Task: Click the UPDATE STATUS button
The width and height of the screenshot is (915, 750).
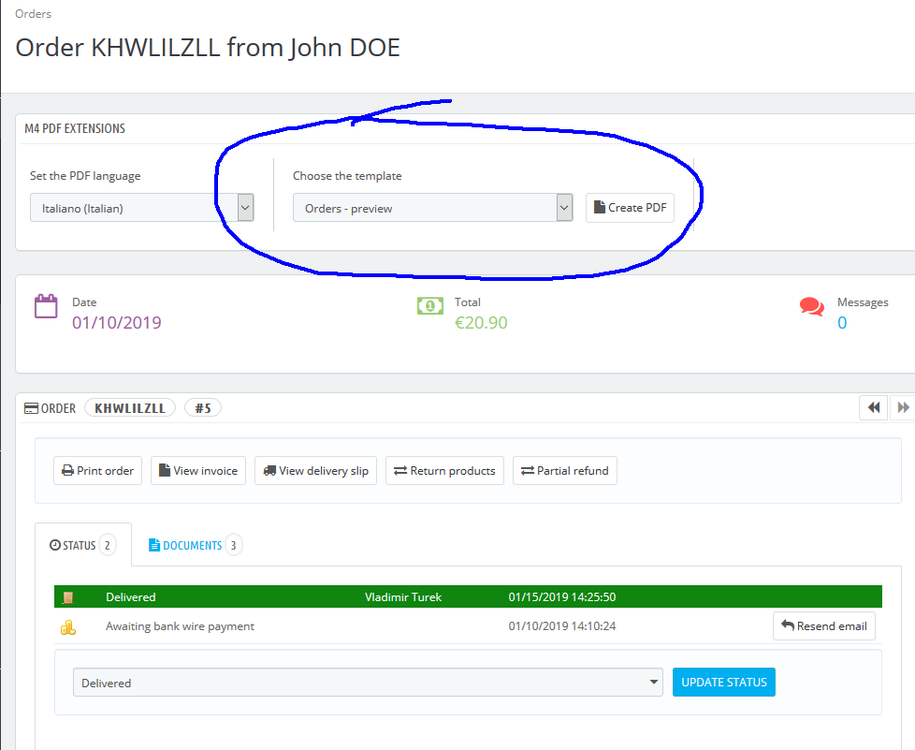Action: (724, 682)
